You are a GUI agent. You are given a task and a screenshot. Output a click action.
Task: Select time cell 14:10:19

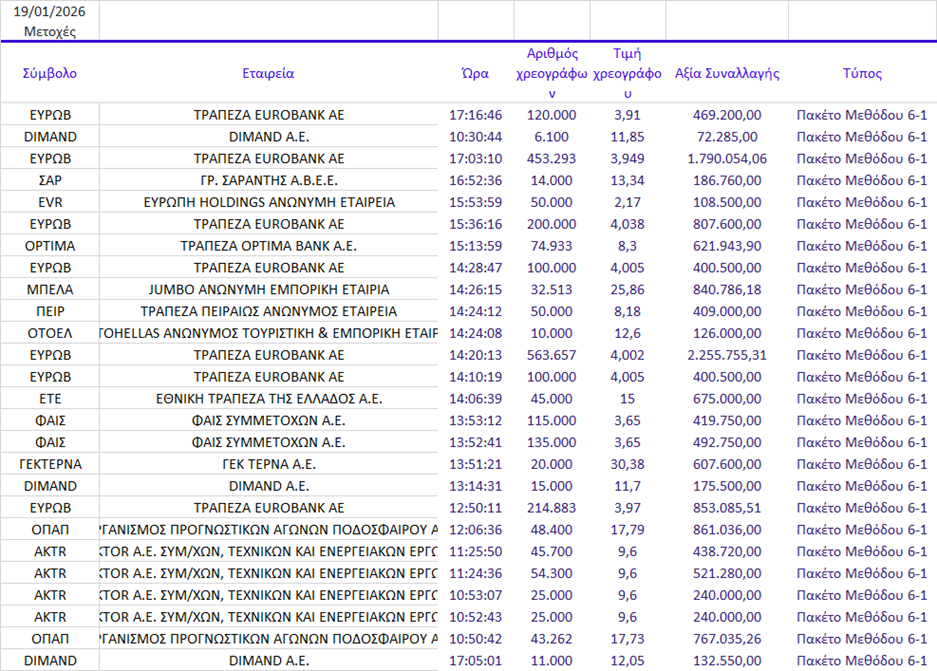tap(476, 377)
